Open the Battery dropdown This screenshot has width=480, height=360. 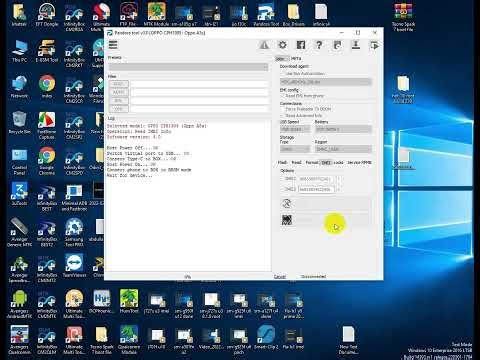343,129
